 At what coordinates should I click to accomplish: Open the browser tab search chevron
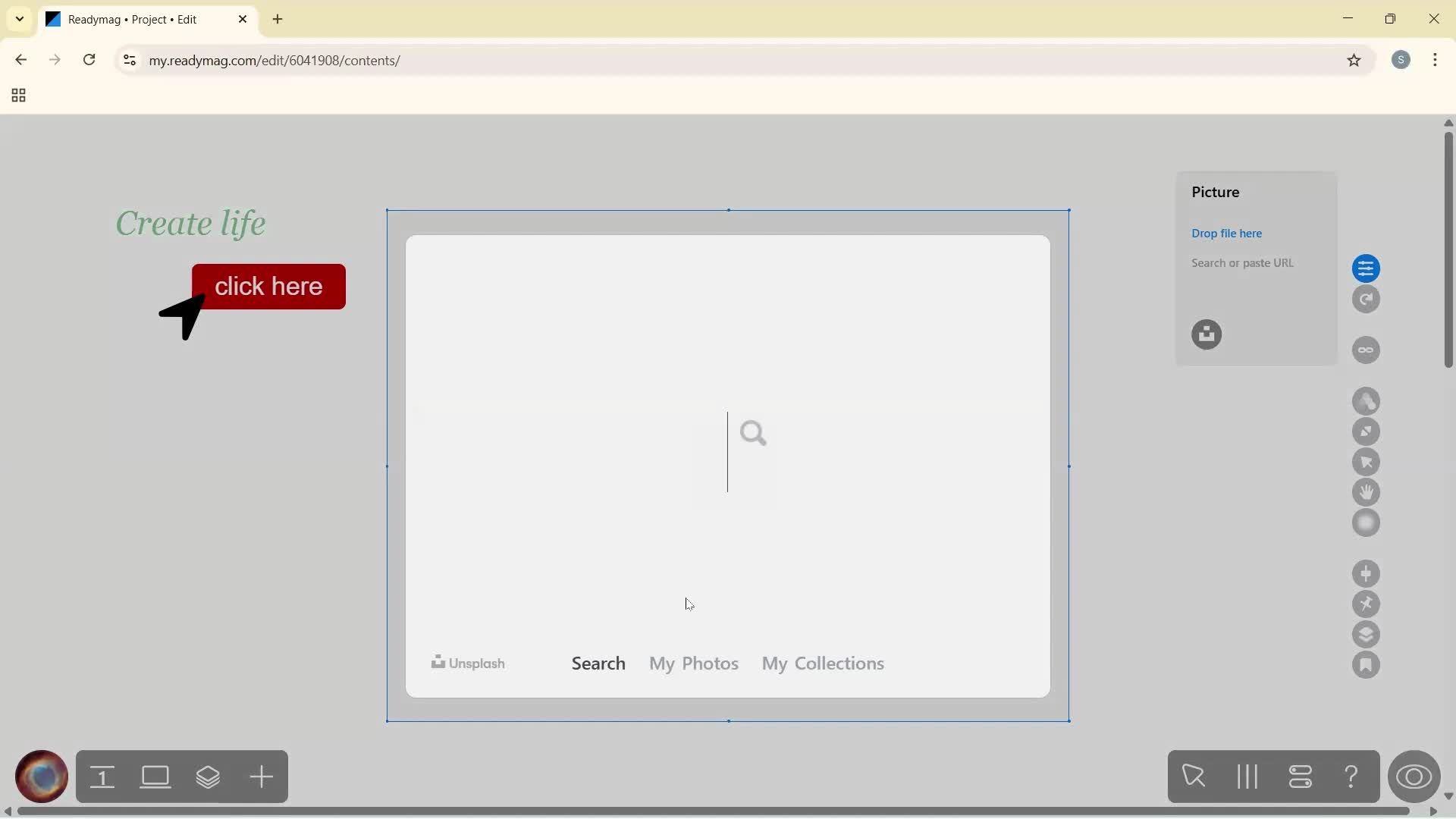point(19,19)
